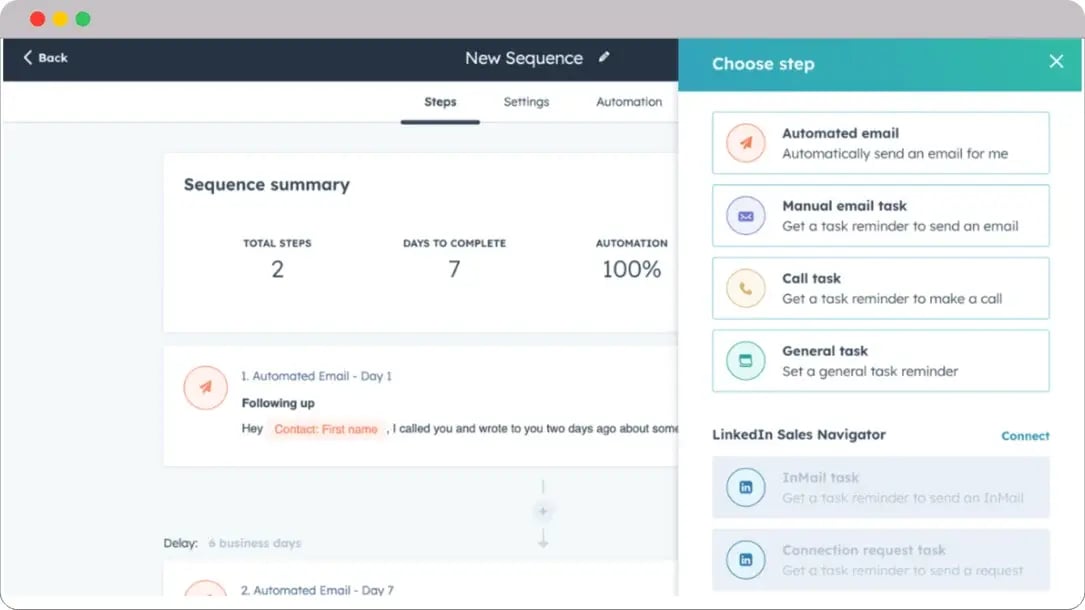
Task: Click the LinkedIn Connect link
Action: point(1025,436)
